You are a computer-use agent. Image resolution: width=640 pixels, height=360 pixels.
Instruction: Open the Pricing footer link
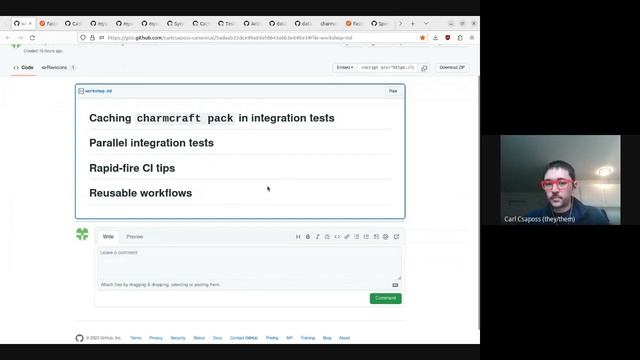(272, 338)
